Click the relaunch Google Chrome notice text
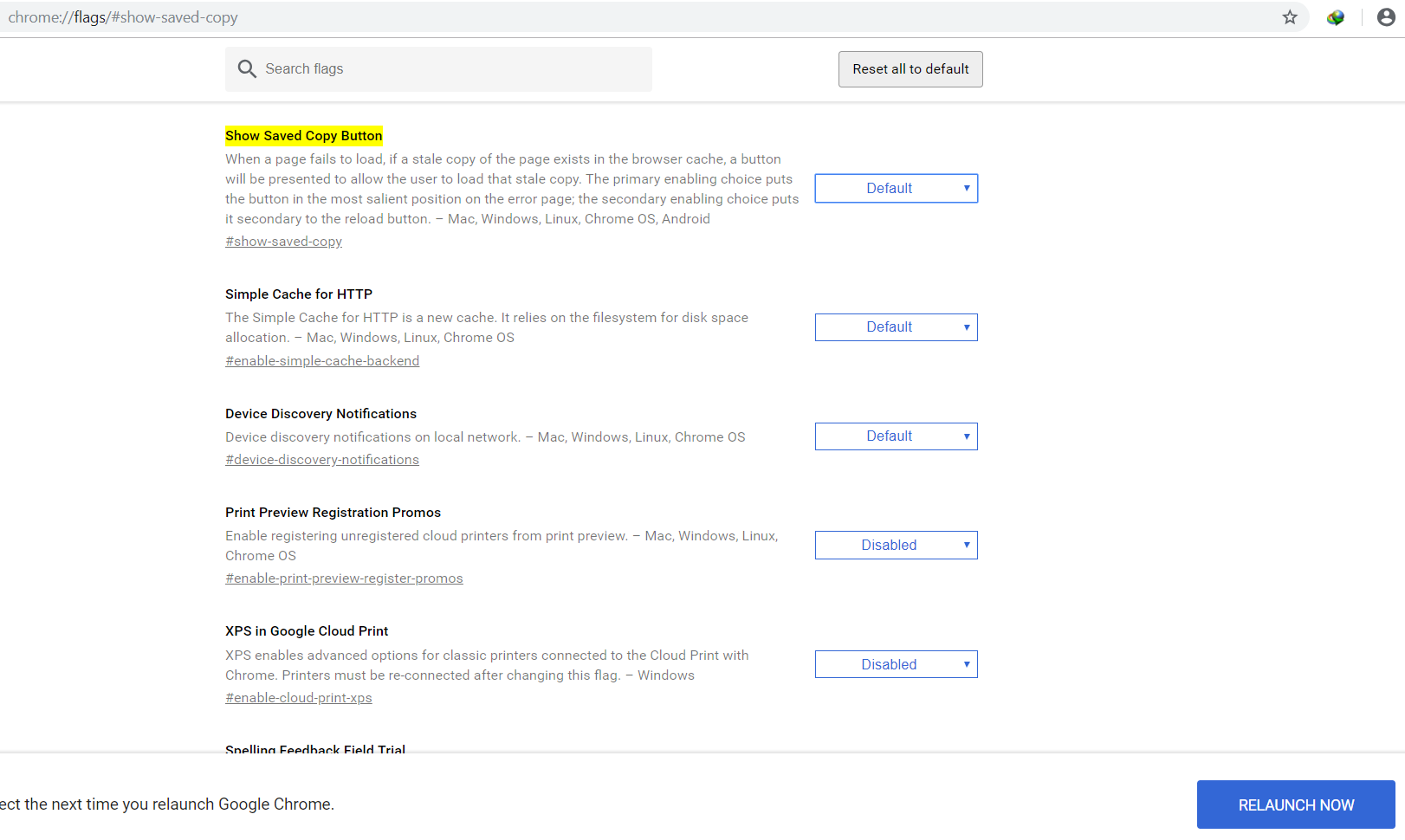The height and width of the screenshot is (840, 1405). point(167,804)
